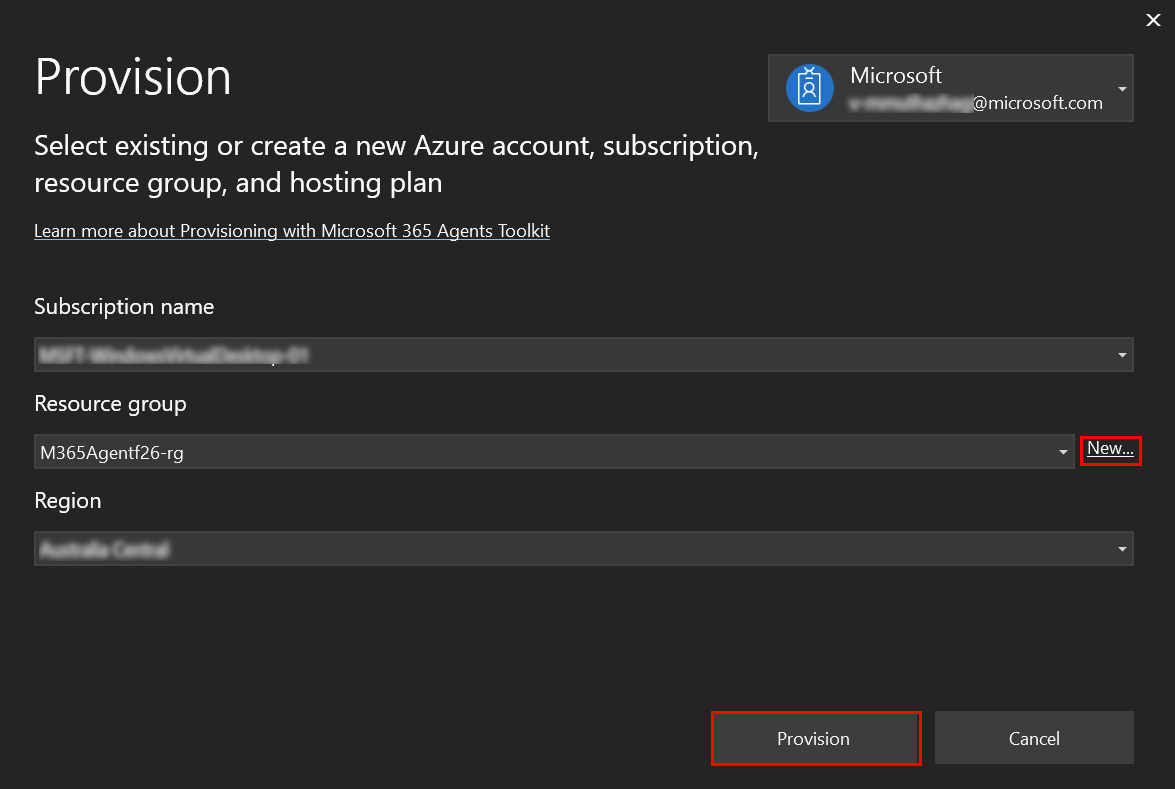Click the 'Select existing or create' description
The image size is (1175, 789).
[396, 164]
